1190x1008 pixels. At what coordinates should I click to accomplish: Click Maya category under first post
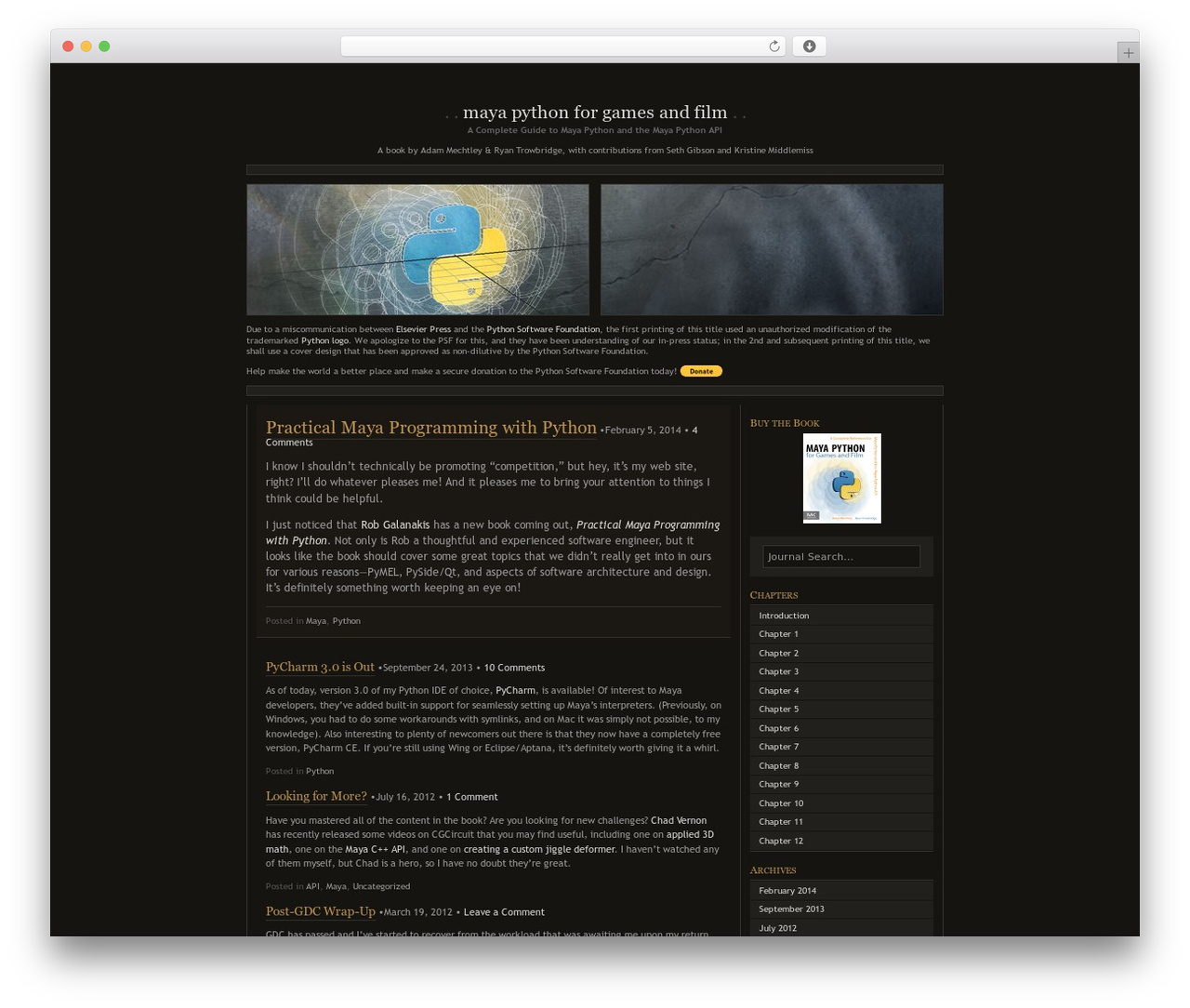(x=316, y=621)
